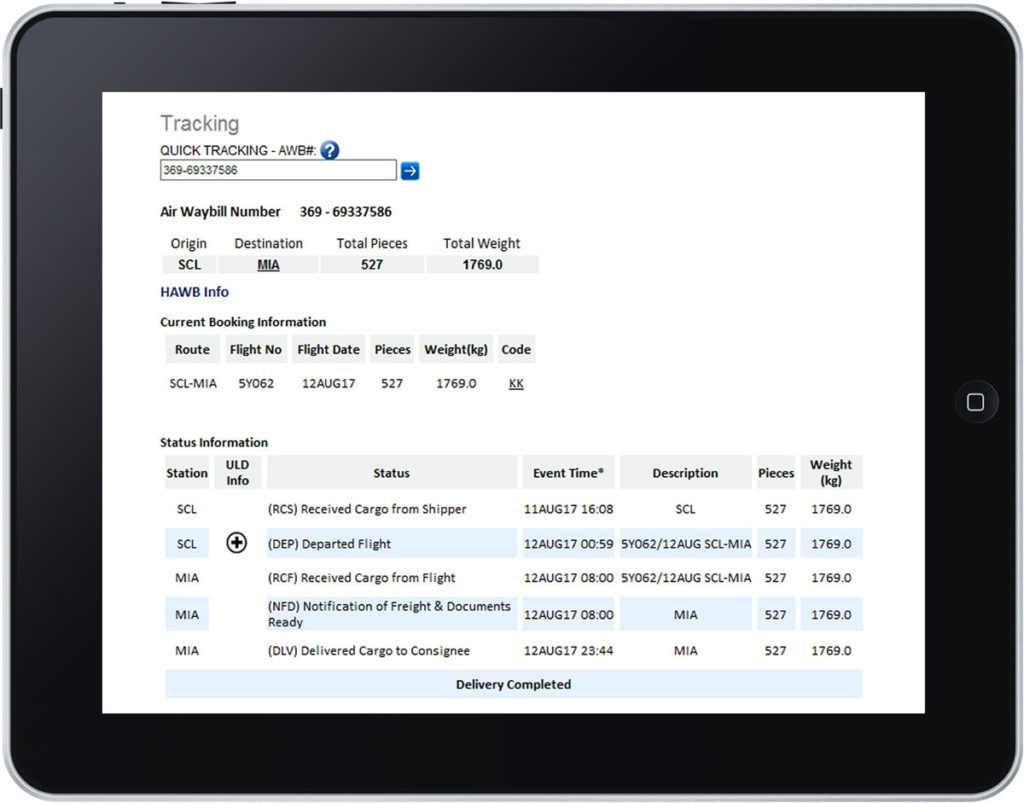Click the KK booking code link

tap(516, 383)
